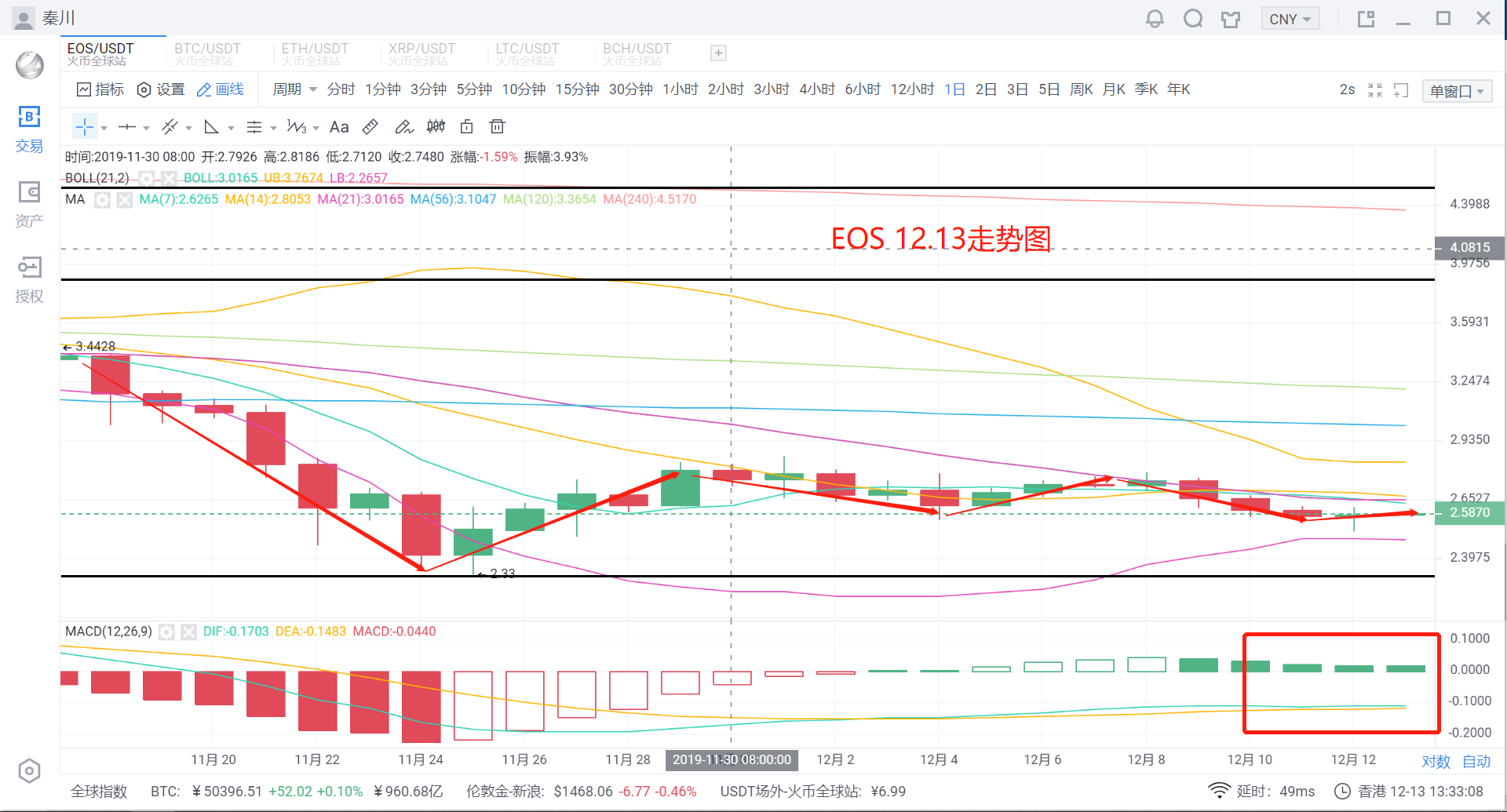Remove the BOLL indicator with X

[x=168, y=178]
